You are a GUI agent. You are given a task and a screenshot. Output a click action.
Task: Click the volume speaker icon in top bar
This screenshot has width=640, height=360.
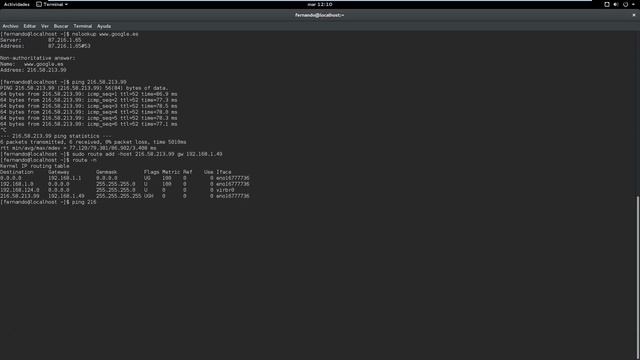coord(616,4)
